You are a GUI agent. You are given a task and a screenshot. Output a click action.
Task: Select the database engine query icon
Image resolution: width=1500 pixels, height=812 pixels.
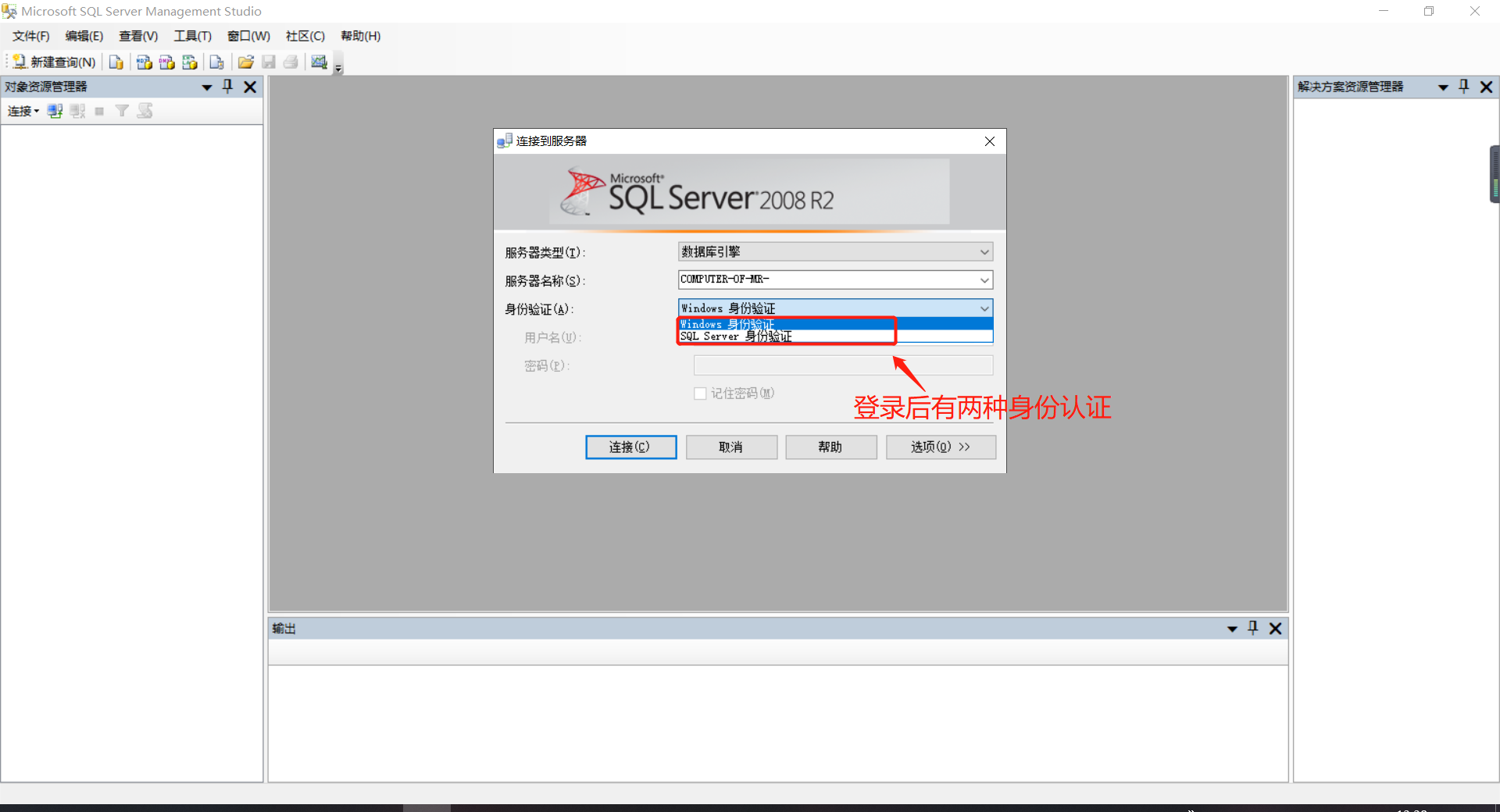click(x=116, y=62)
